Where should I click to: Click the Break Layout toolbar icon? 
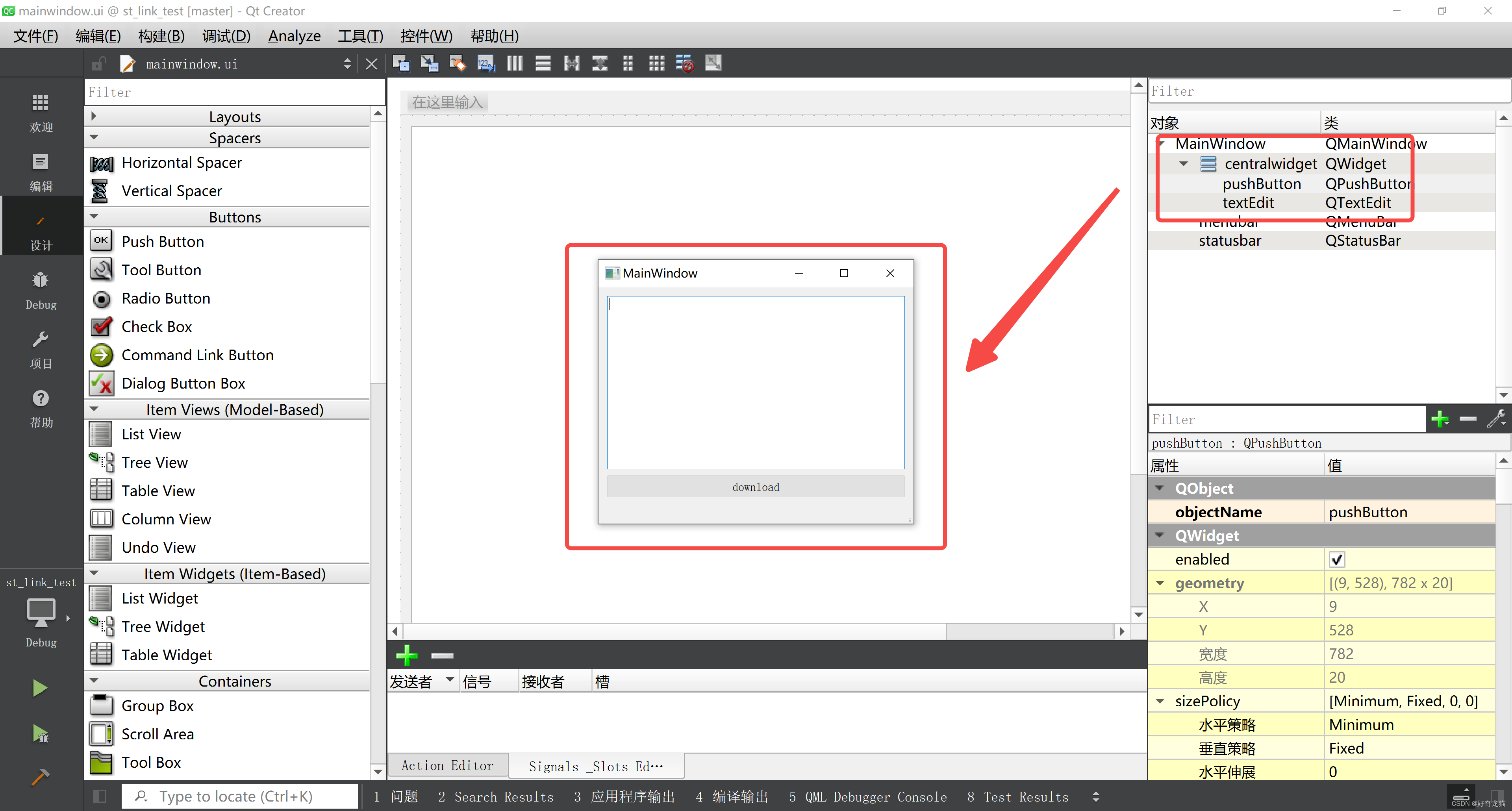tap(684, 63)
